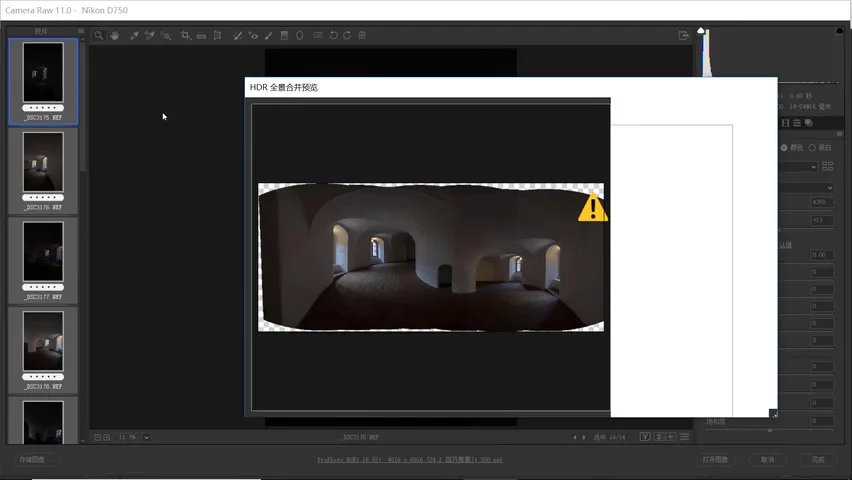Image resolution: width=852 pixels, height=480 pixels.
Task: Select the Zoom tool magnifier icon
Action: click(98, 35)
